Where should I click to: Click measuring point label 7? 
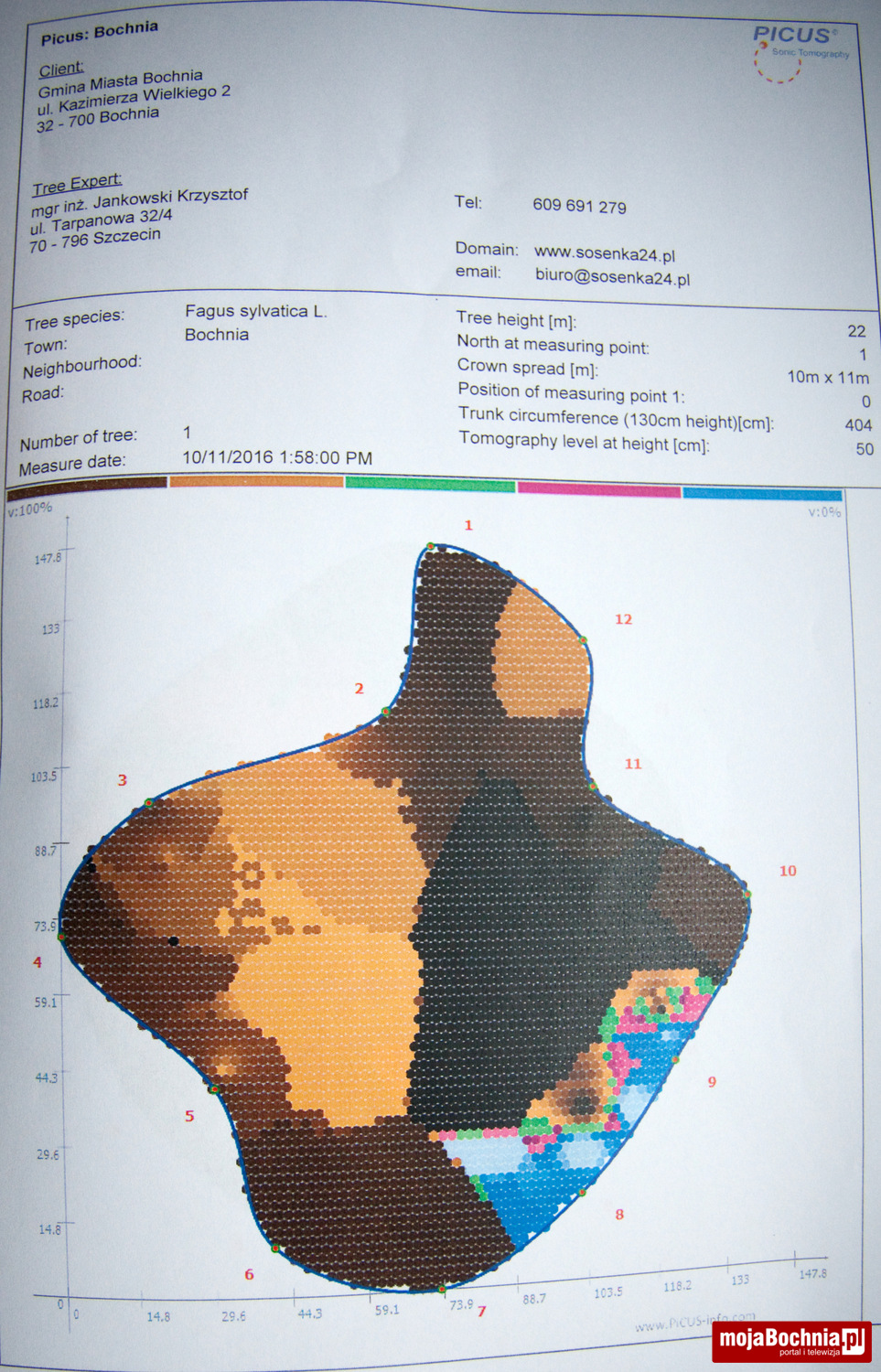click(481, 1311)
